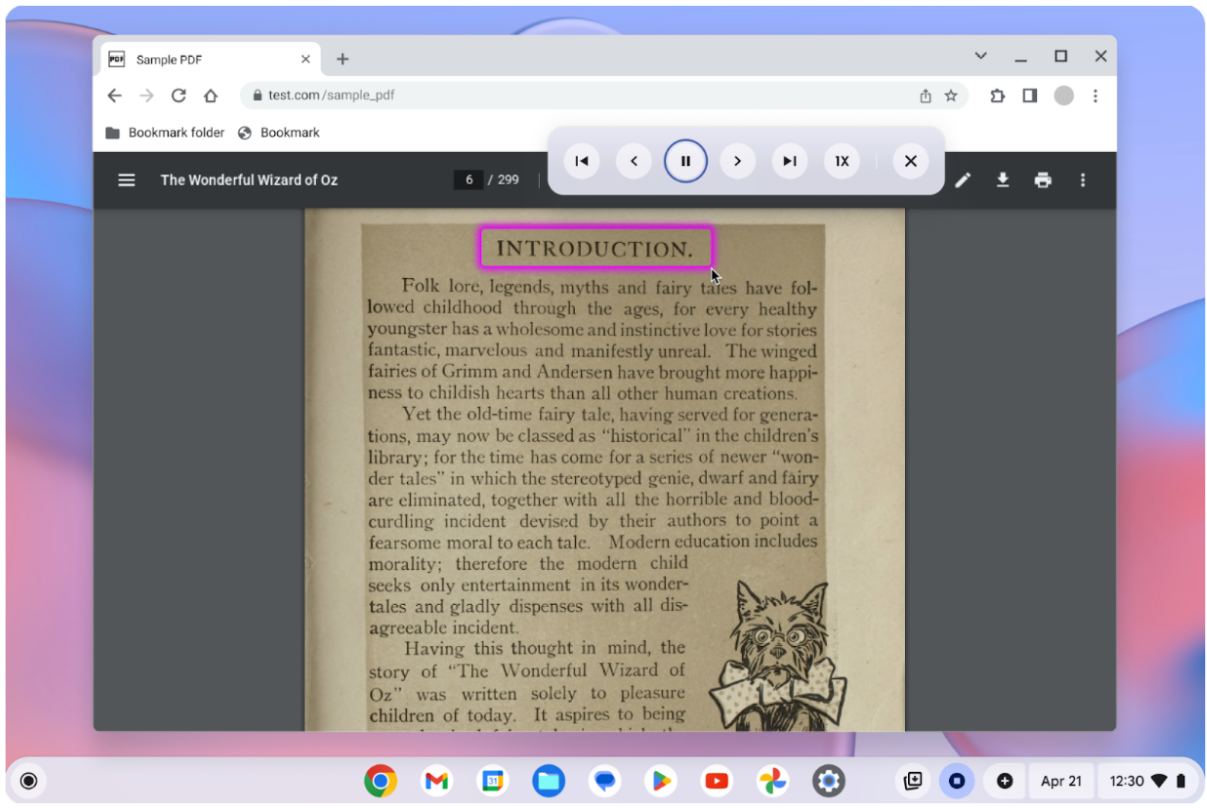Open the holding space tray icon
Image resolution: width=1207 pixels, height=808 pixels.
click(x=912, y=781)
